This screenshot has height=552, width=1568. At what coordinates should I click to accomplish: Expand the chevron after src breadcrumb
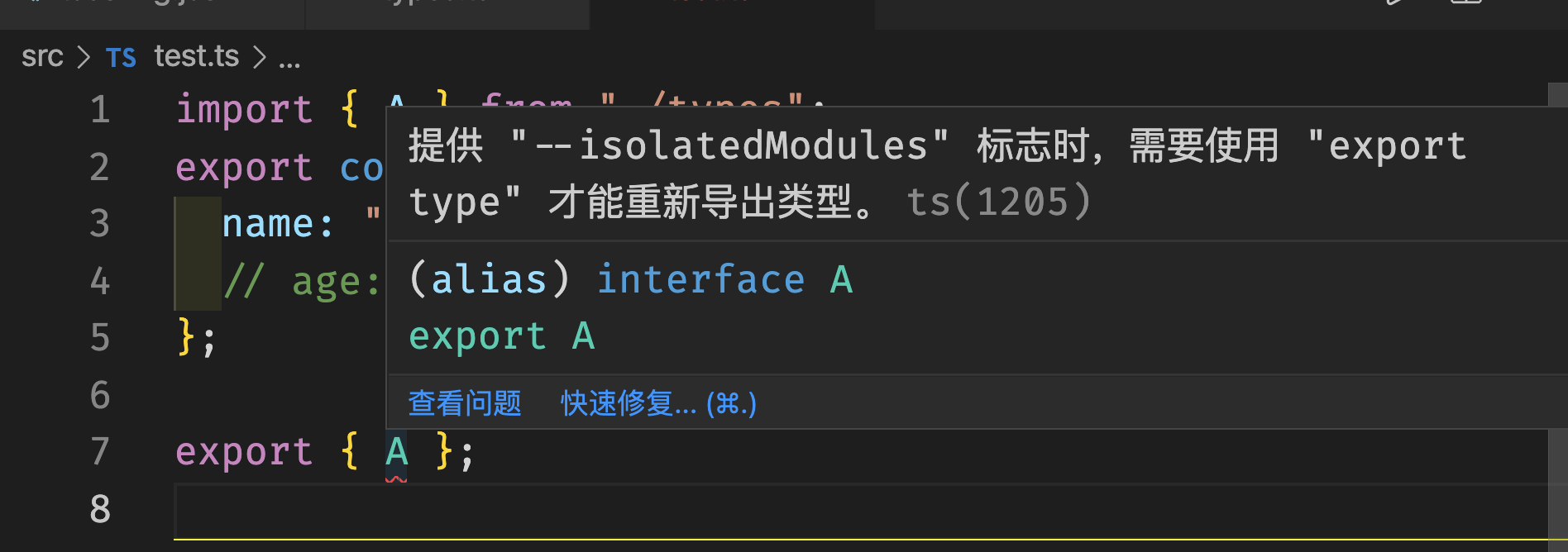84,57
